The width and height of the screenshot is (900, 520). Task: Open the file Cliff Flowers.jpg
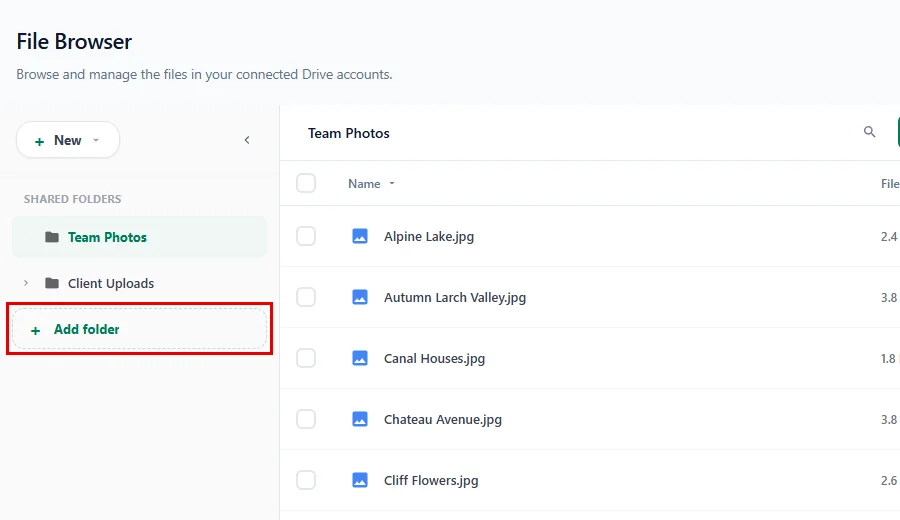430,480
